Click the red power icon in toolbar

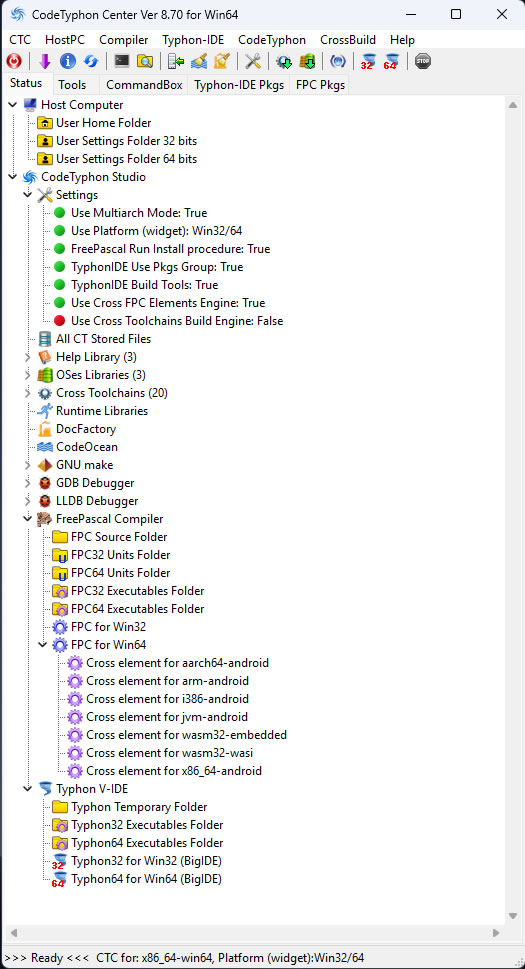[14, 61]
